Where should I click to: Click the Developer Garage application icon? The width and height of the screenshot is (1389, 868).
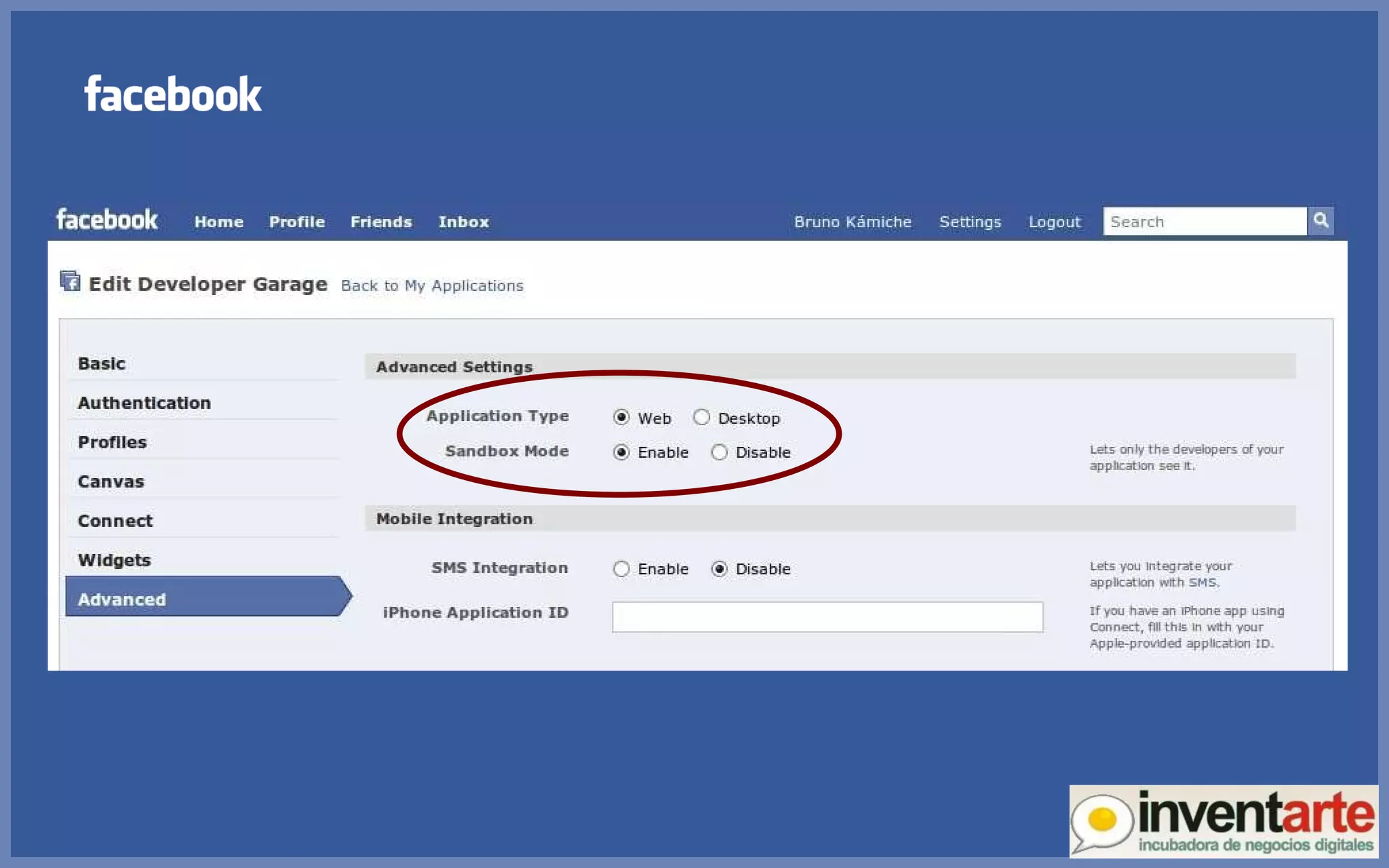(x=70, y=280)
